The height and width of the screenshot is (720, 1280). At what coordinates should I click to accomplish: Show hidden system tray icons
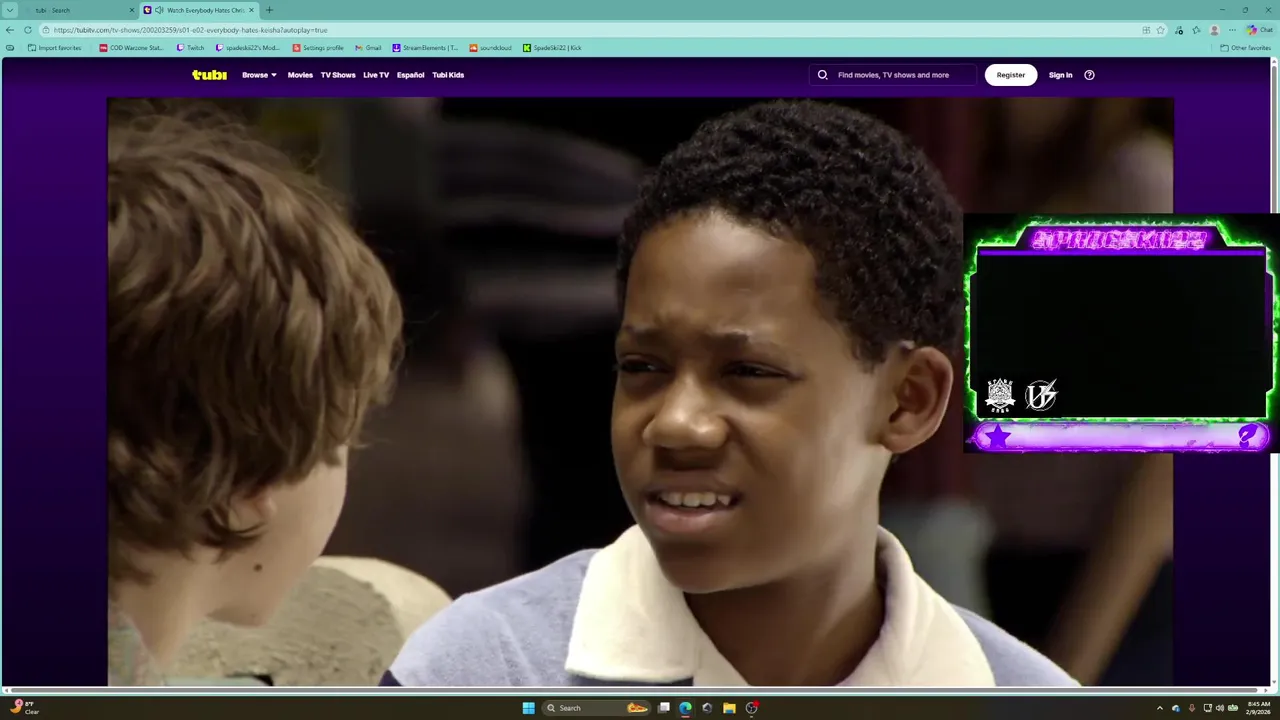(1160, 708)
